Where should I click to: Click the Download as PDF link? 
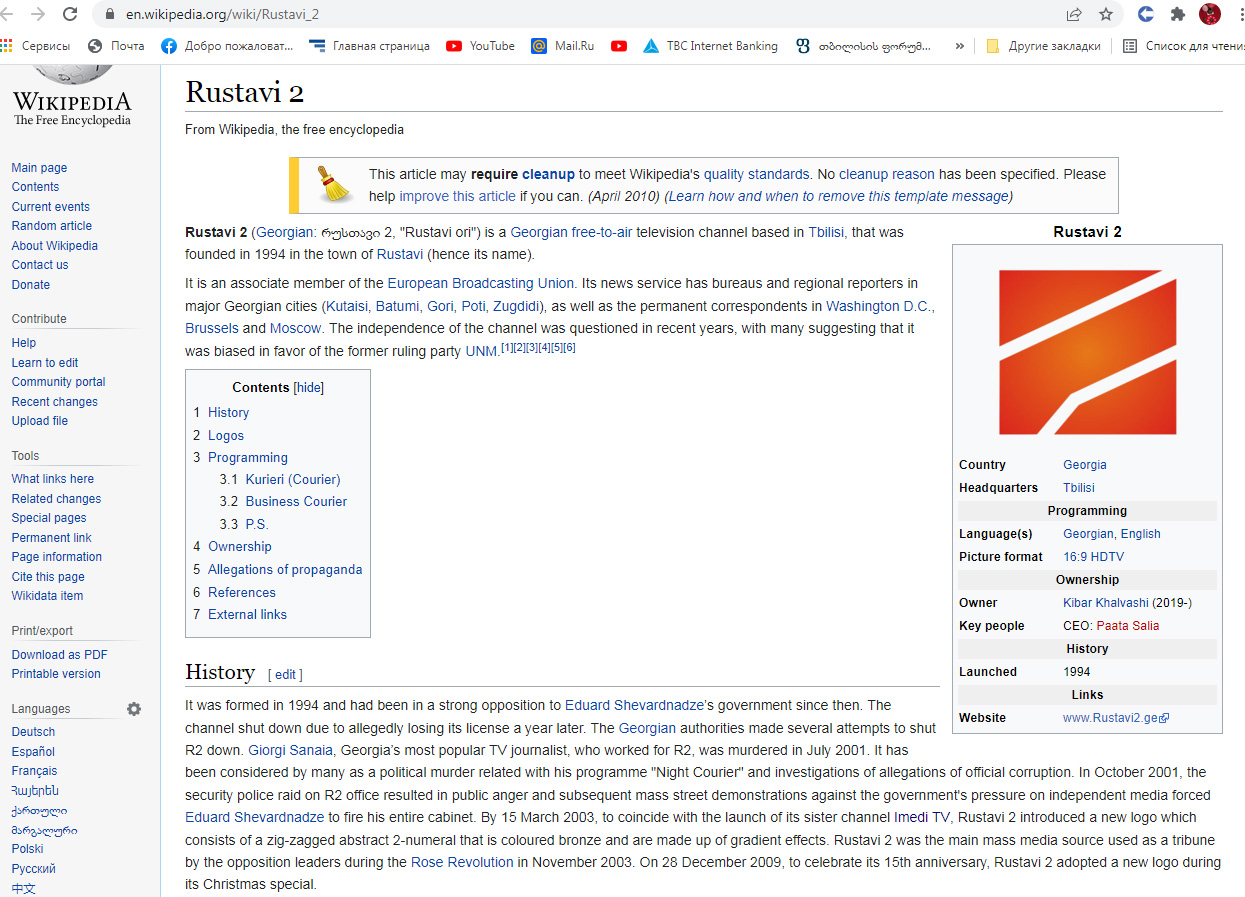(59, 655)
